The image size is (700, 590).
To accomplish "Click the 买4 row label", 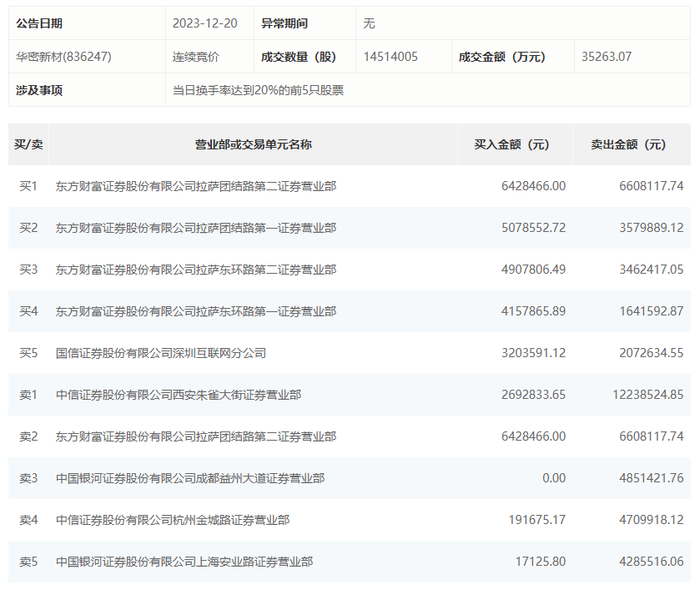I will (x=29, y=311).
